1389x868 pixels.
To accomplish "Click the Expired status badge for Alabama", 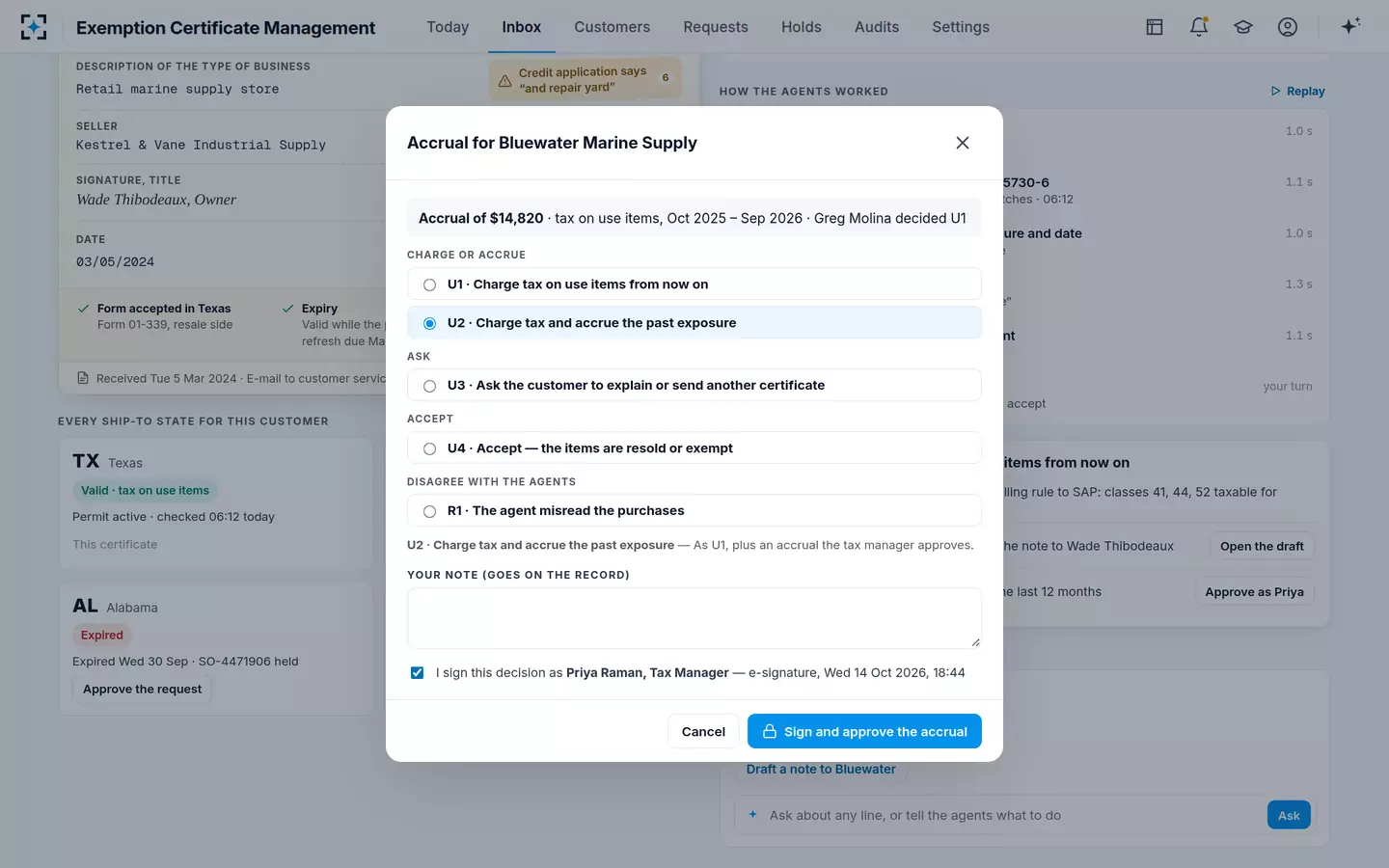I will 102,635.
